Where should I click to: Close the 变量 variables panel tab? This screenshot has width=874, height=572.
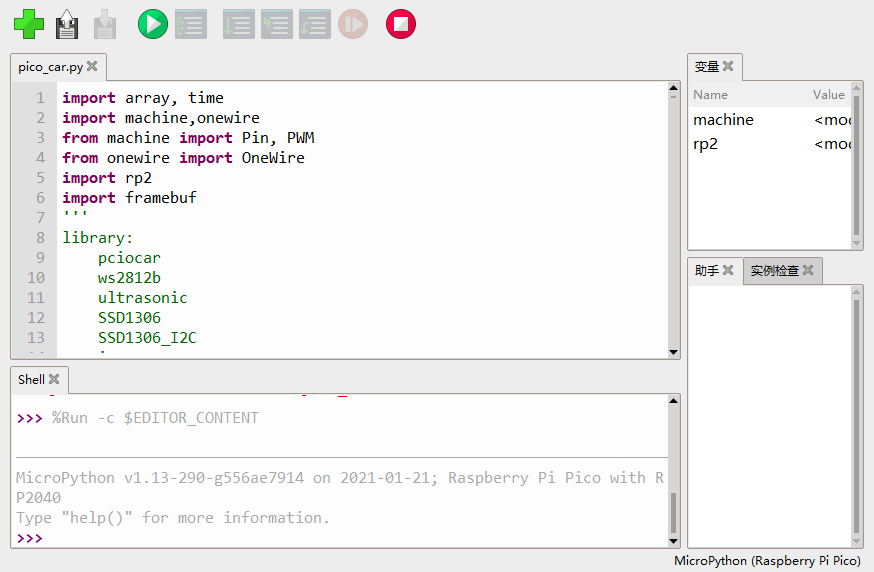coord(729,66)
